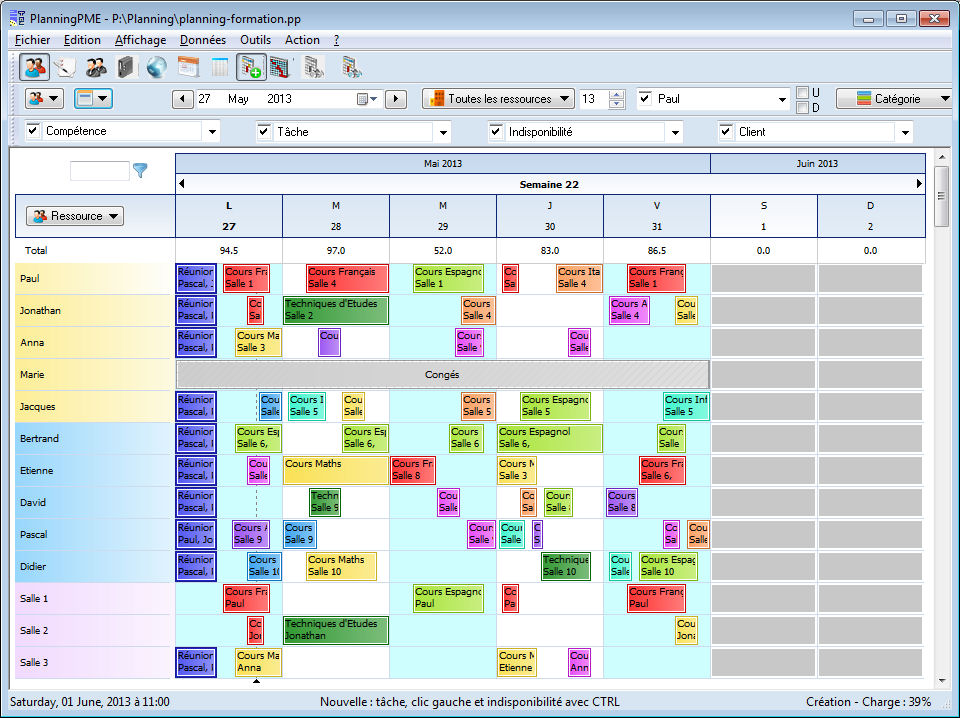Open the Données menu
The width and height of the screenshot is (960, 718).
[203, 40]
